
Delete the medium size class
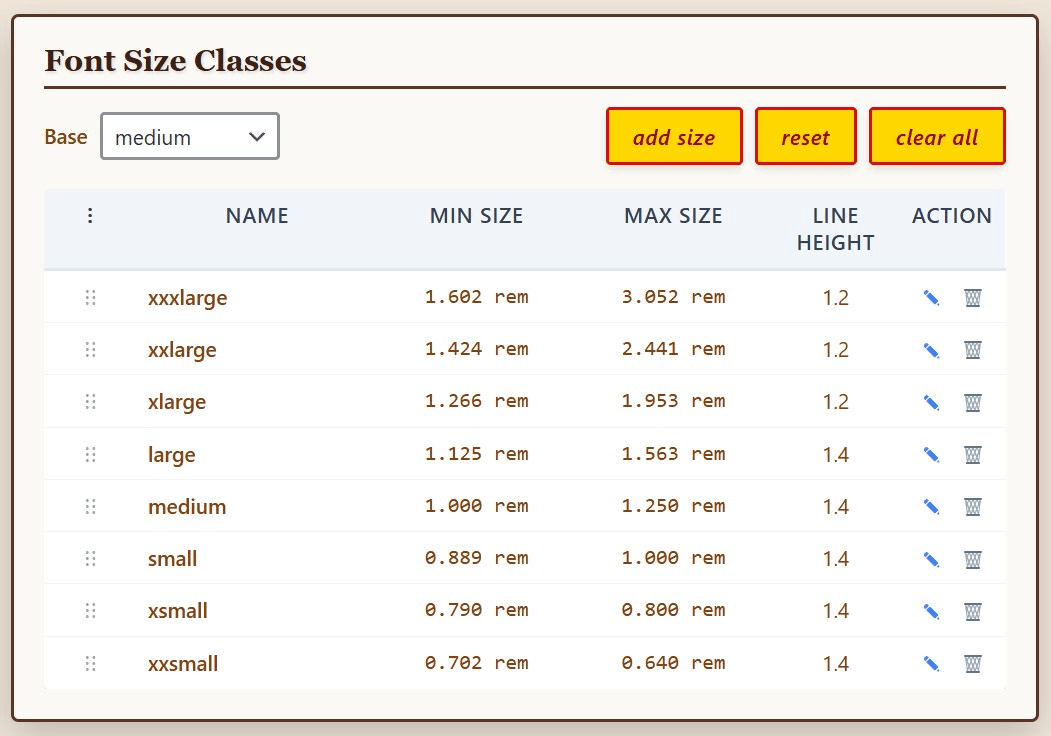pyautogui.click(x=972, y=506)
